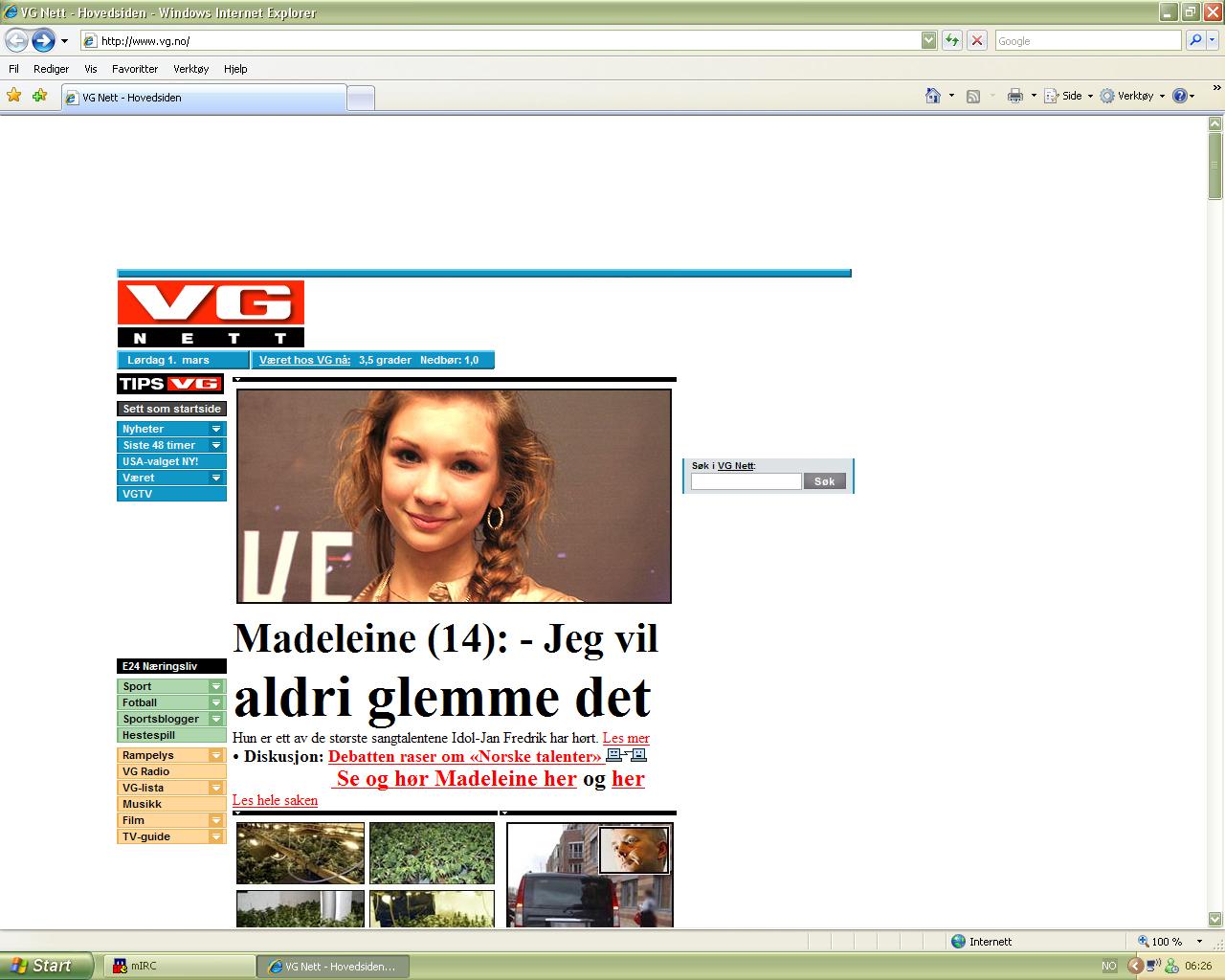Open the Vis menu
Screen dimensions: 1225x980
click(x=91, y=69)
